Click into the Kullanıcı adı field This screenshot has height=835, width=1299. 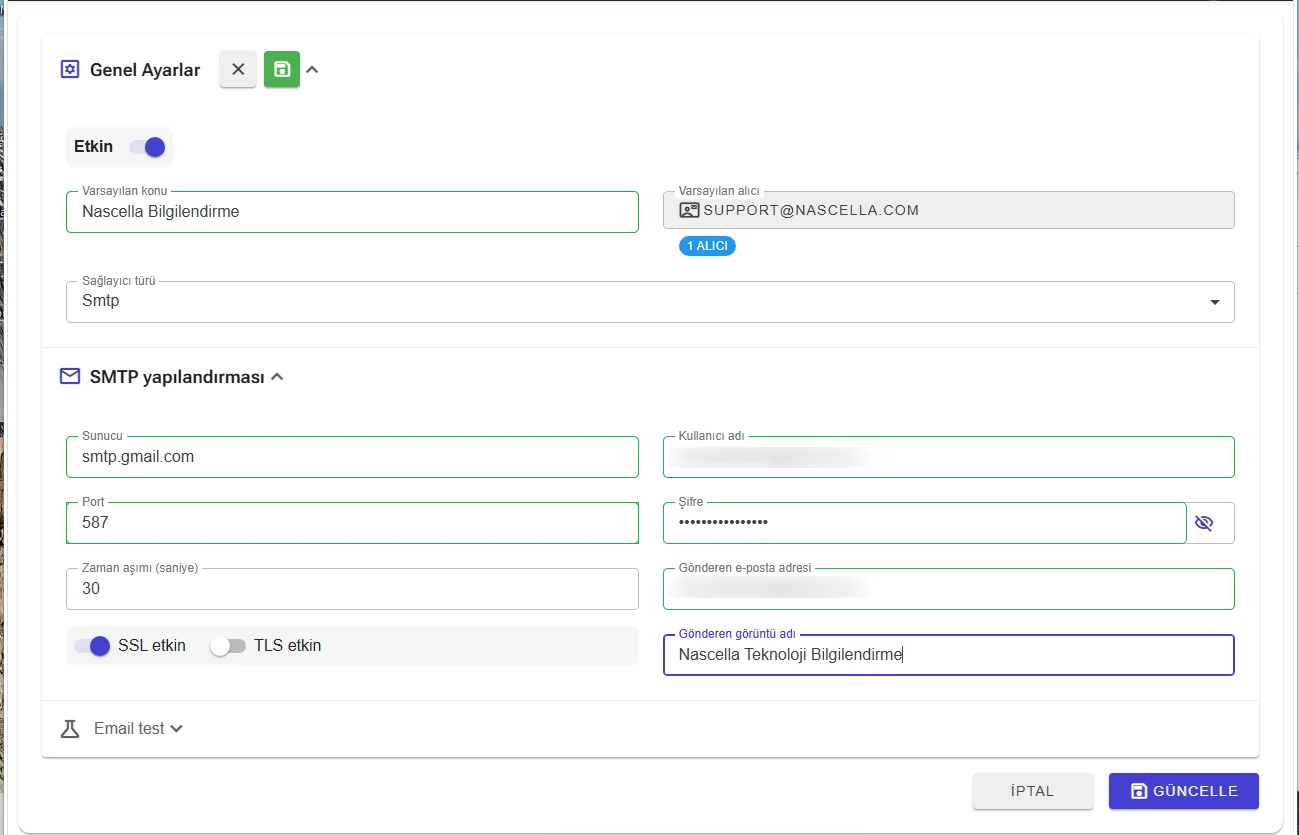coord(948,457)
